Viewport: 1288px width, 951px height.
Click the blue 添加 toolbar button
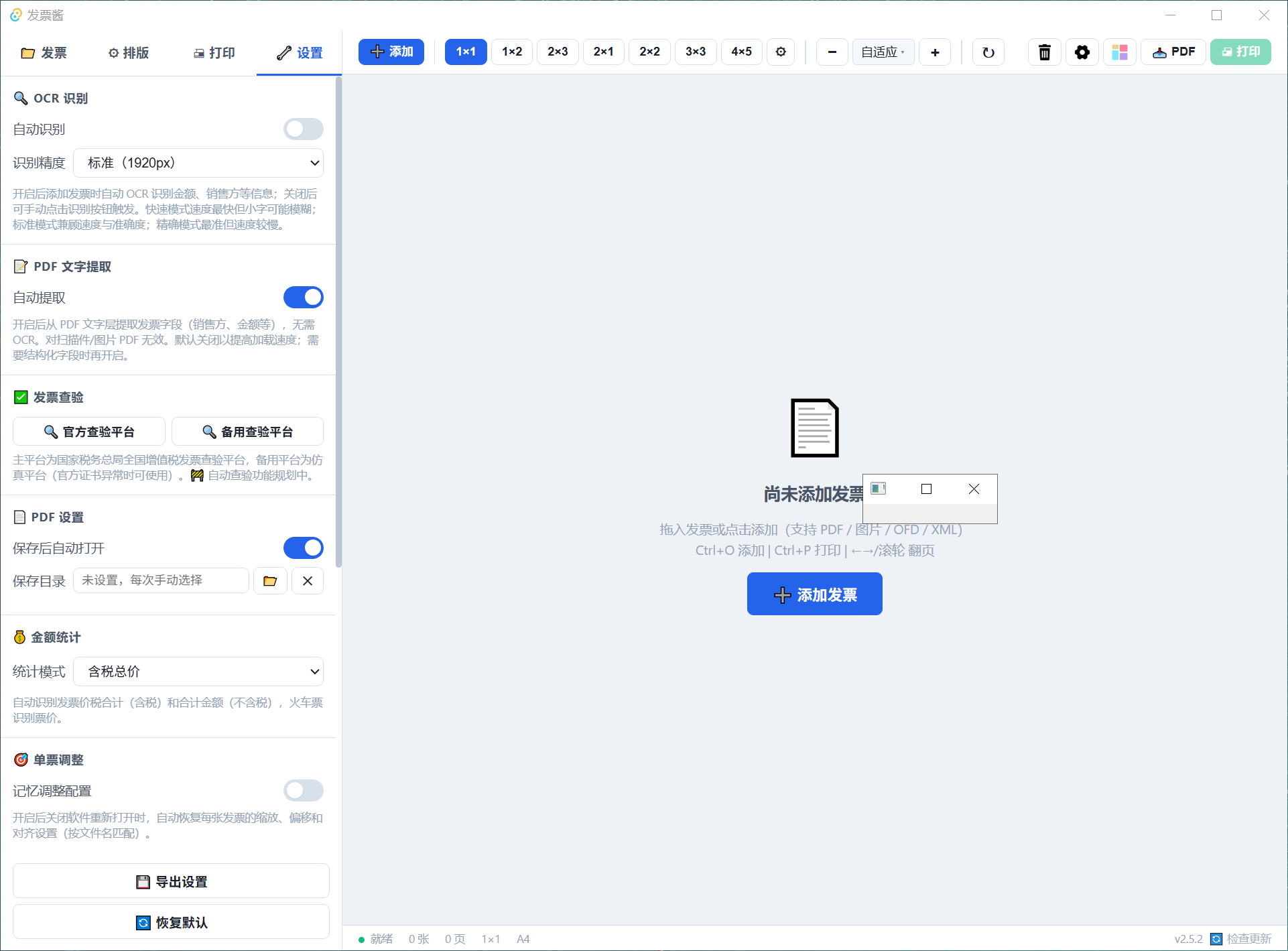tap(391, 52)
